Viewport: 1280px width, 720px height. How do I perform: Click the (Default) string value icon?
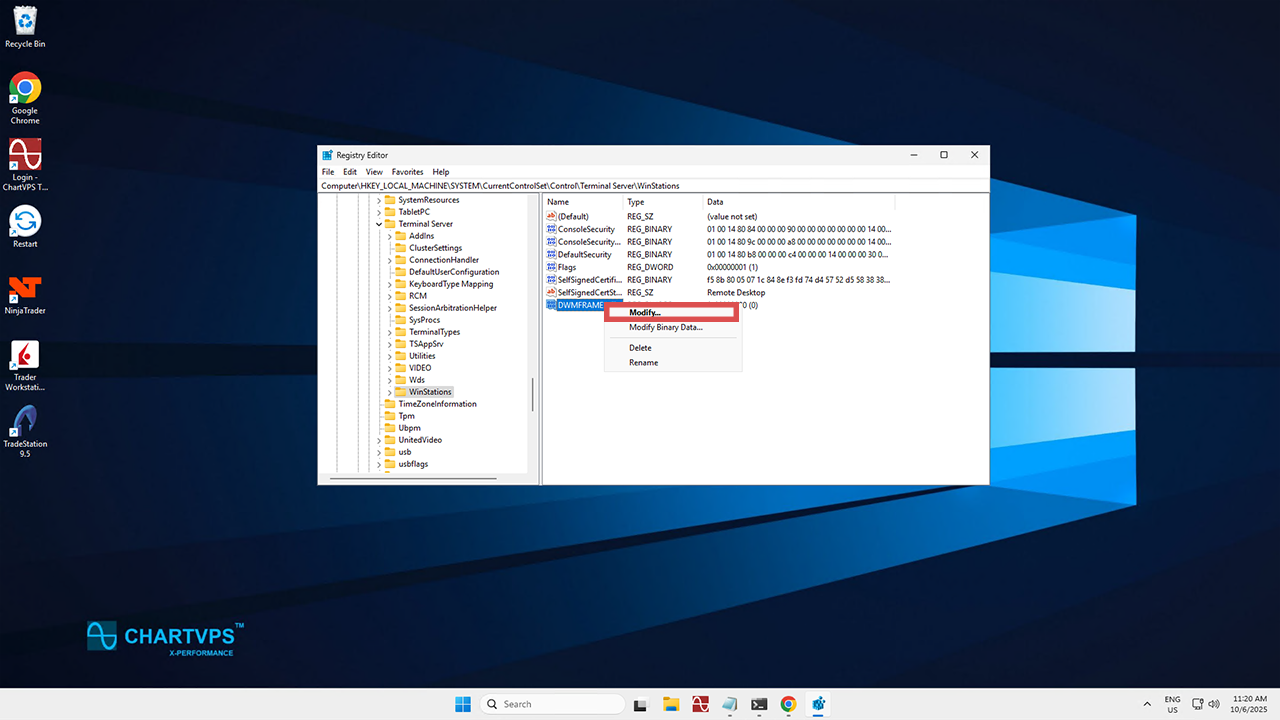551,217
